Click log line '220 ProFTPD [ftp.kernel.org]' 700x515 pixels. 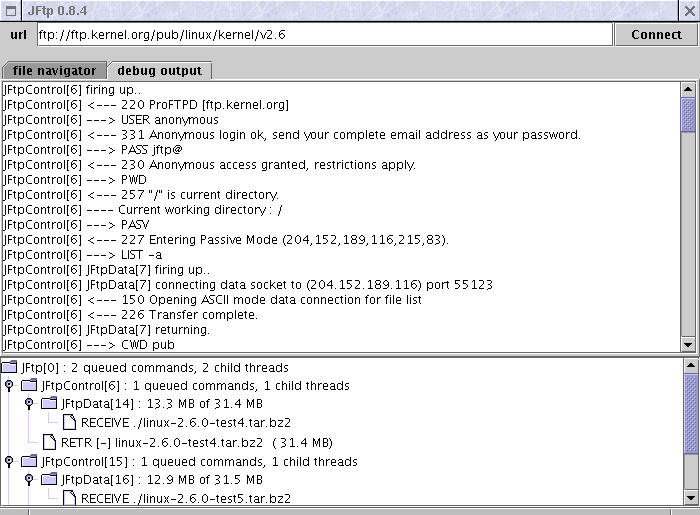point(146,105)
